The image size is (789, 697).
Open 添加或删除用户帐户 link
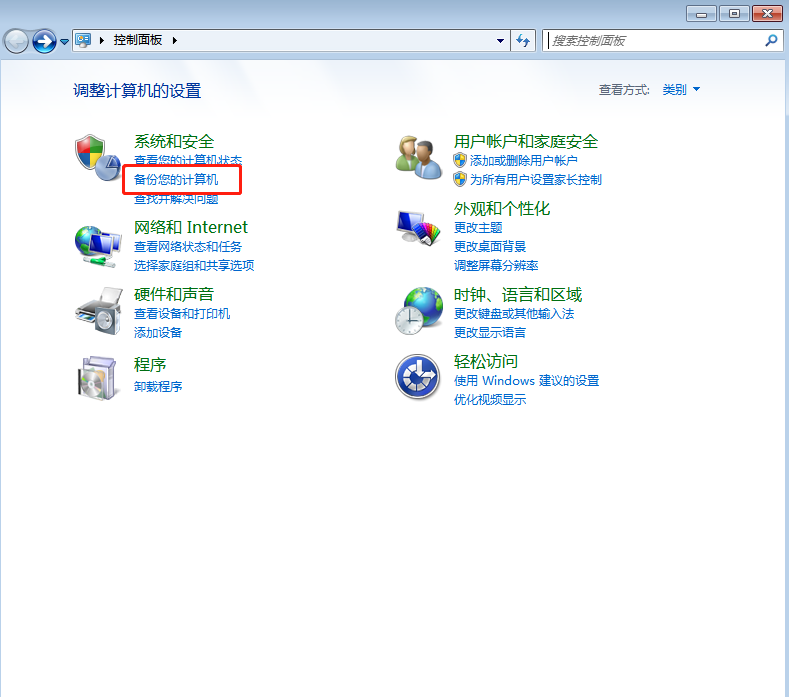[523, 160]
